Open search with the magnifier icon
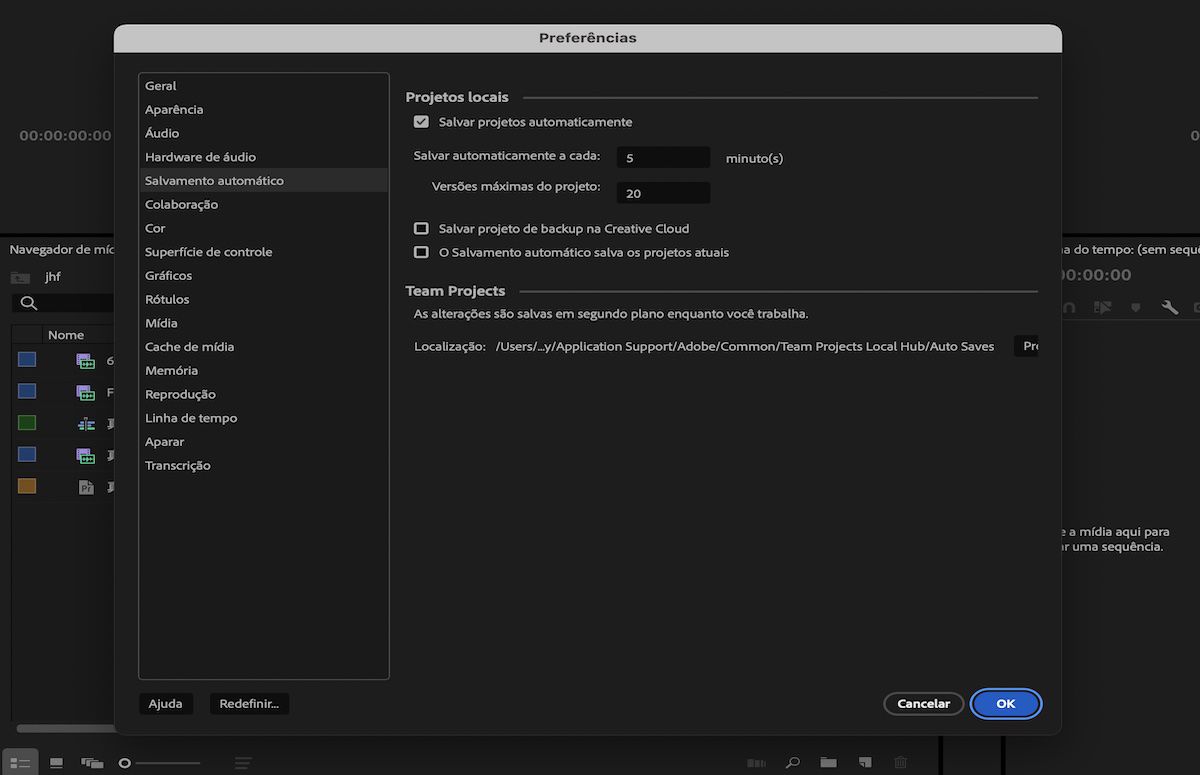This screenshot has height=775, width=1200. click(x=790, y=762)
